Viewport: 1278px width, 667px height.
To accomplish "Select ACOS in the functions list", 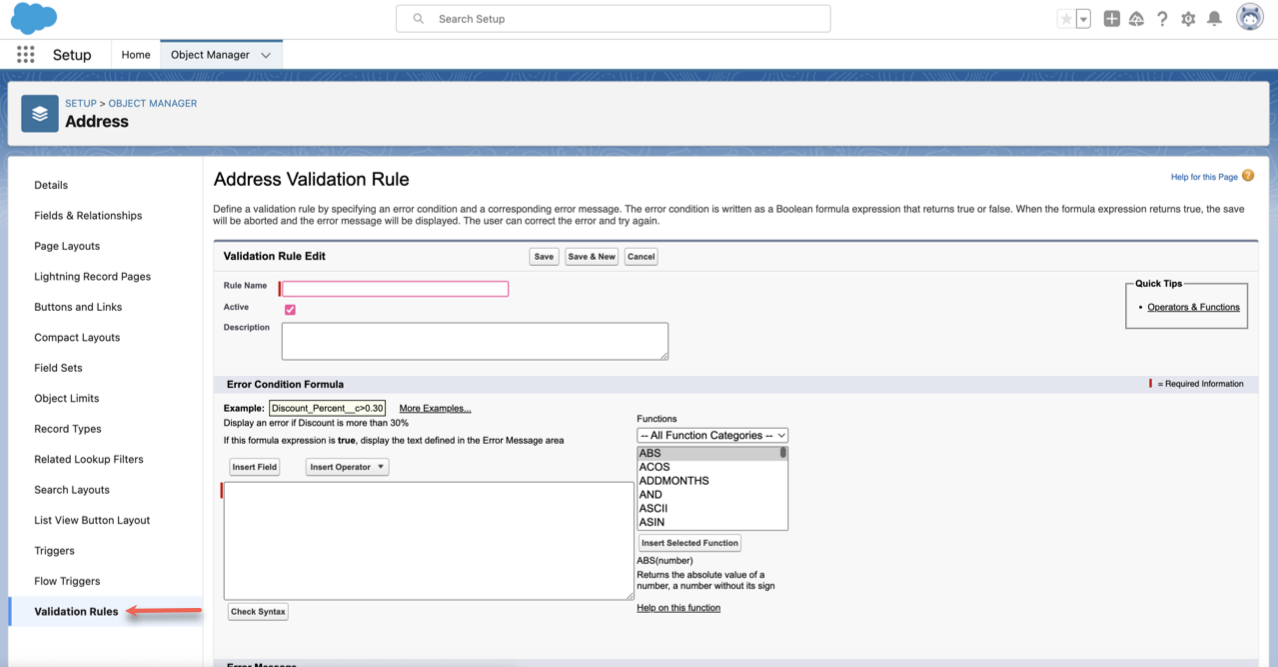I will [x=709, y=467].
